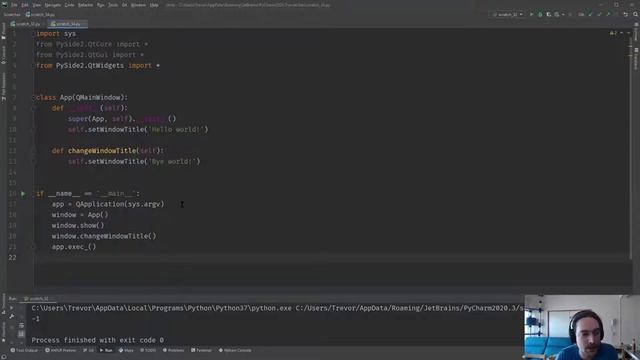640x360 pixels.
Task: Open the Python Console tool window
Action: pyautogui.click(x=235, y=350)
